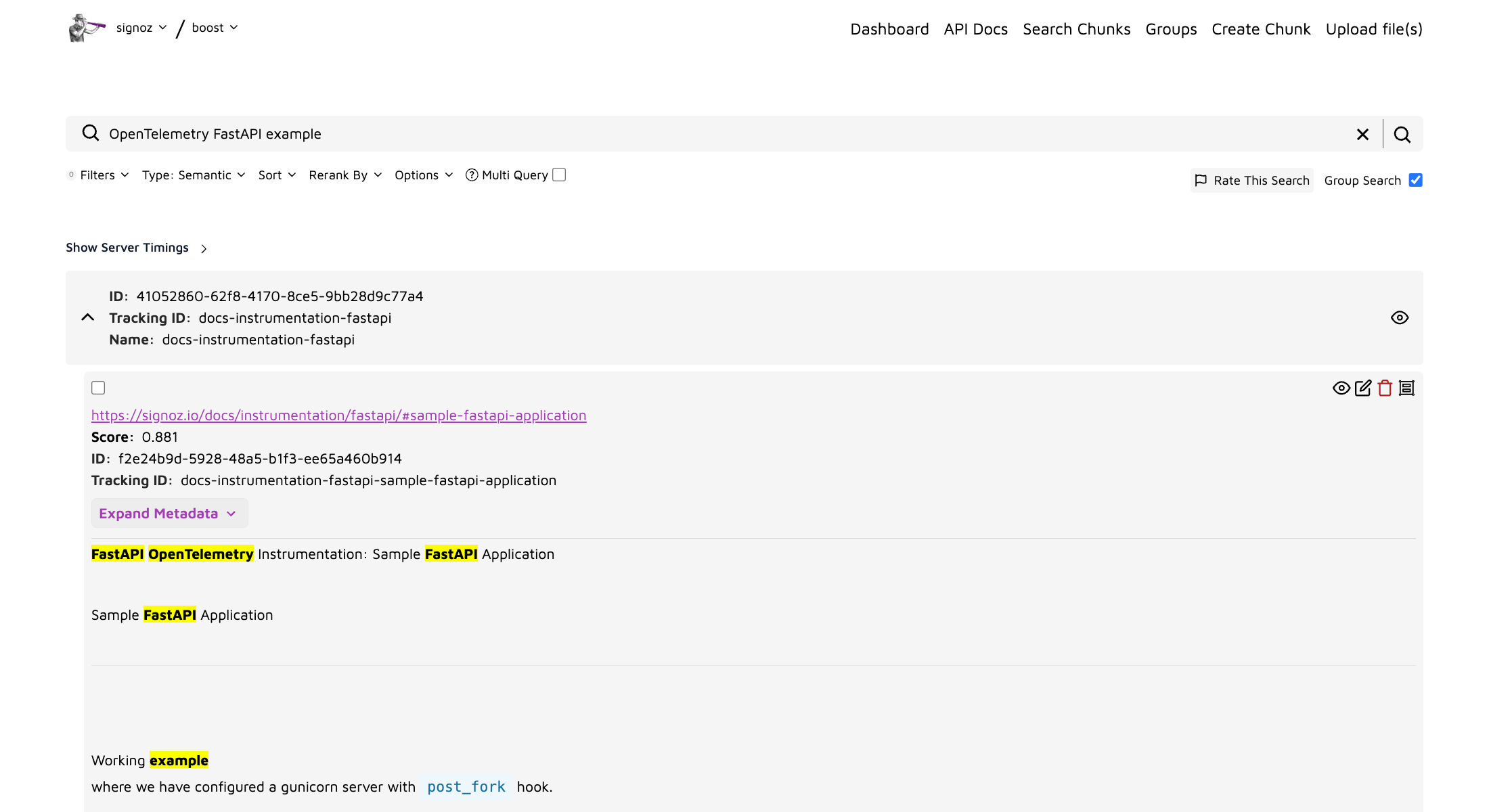Open the Groups page
The height and width of the screenshot is (812, 1489).
click(1171, 29)
